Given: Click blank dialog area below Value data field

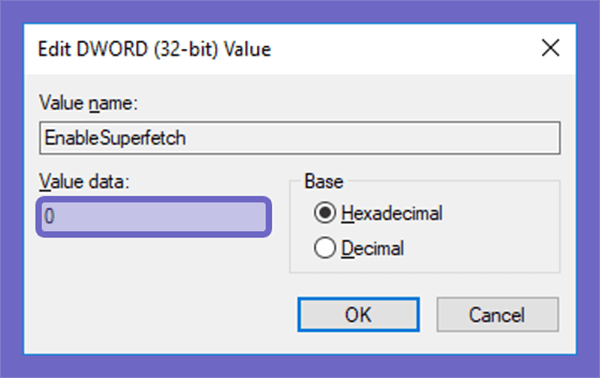Looking at the screenshot, I should [x=153, y=291].
